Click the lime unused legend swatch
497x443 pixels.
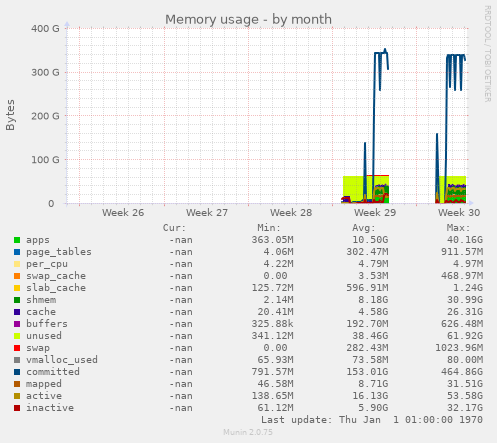tap(17, 336)
